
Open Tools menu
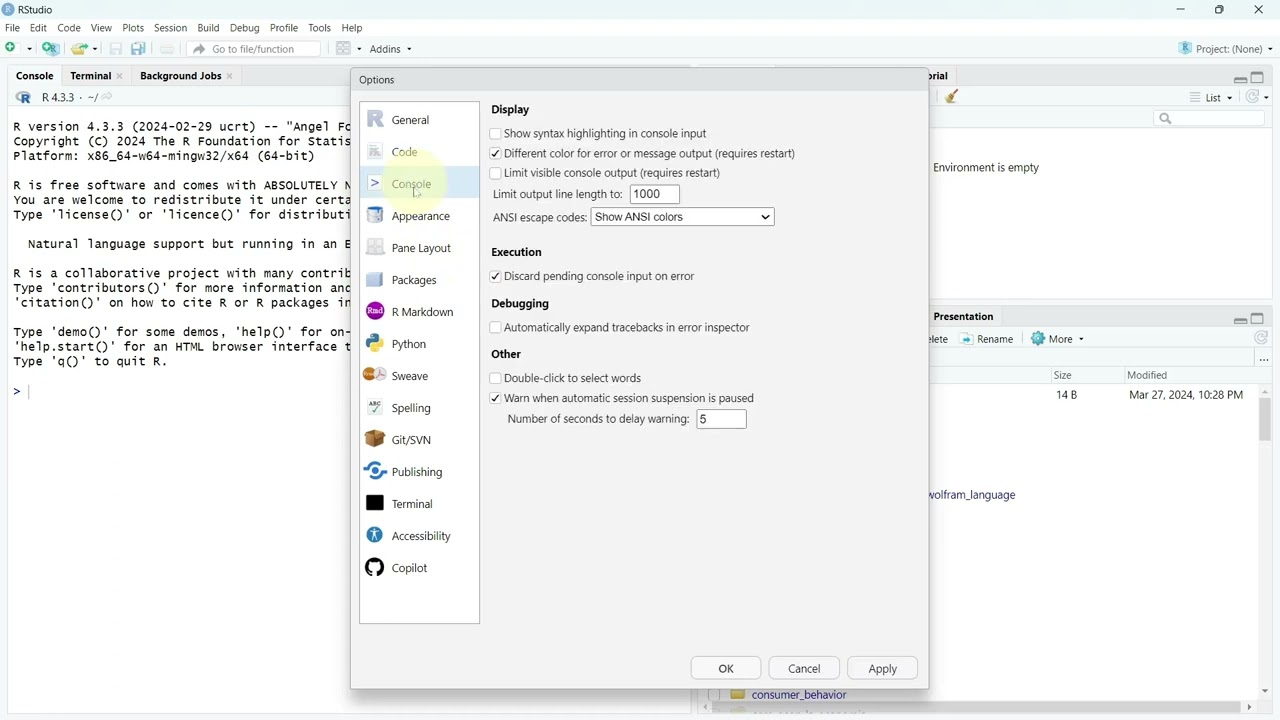[x=320, y=28]
